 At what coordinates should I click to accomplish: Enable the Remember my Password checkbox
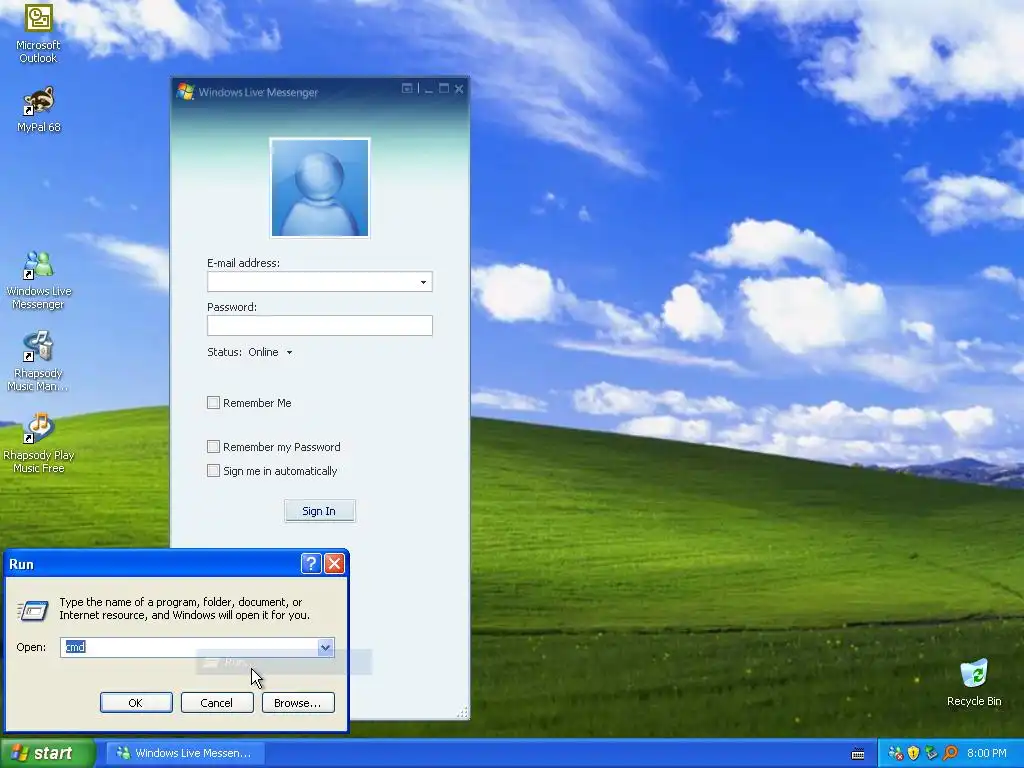pyautogui.click(x=214, y=447)
